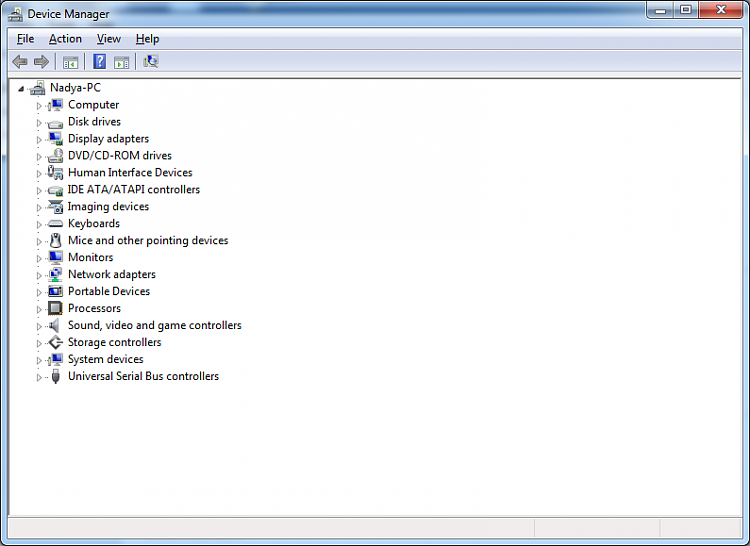Expand Mice and other pointing devices arrow
This screenshot has height=546, width=750.
(39, 241)
